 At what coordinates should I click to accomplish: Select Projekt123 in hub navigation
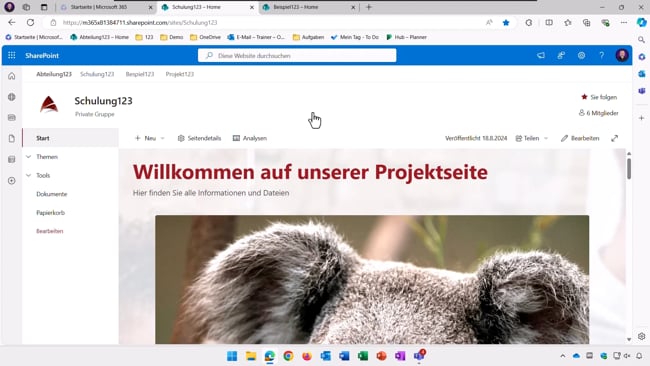pyautogui.click(x=179, y=74)
